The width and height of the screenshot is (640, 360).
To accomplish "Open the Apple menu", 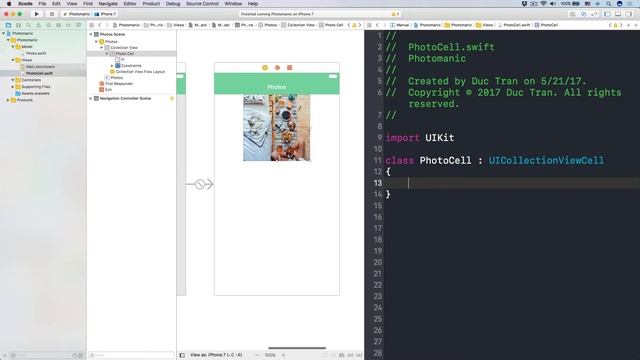I will point(9,4).
